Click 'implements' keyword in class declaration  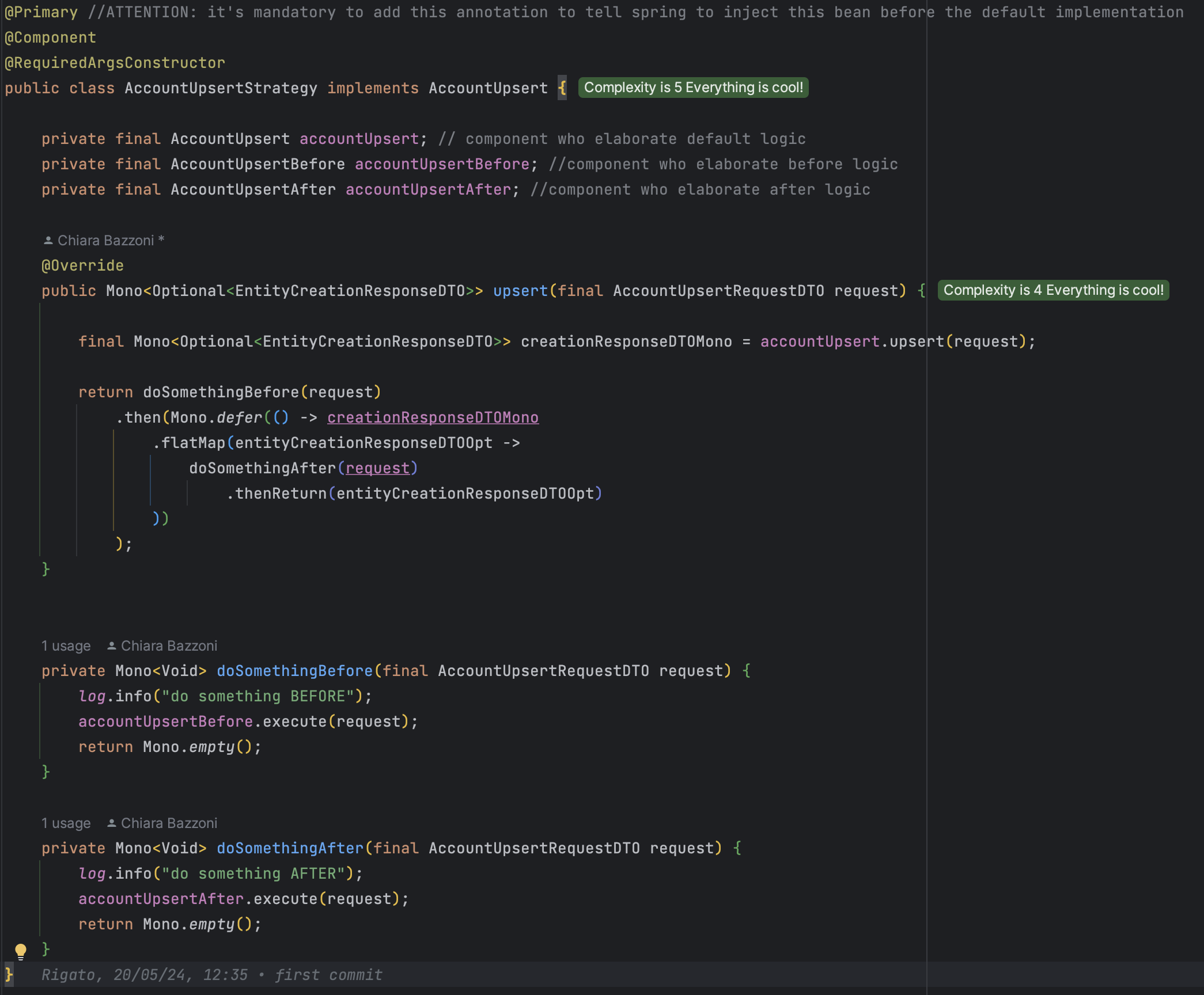click(x=373, y=88)
